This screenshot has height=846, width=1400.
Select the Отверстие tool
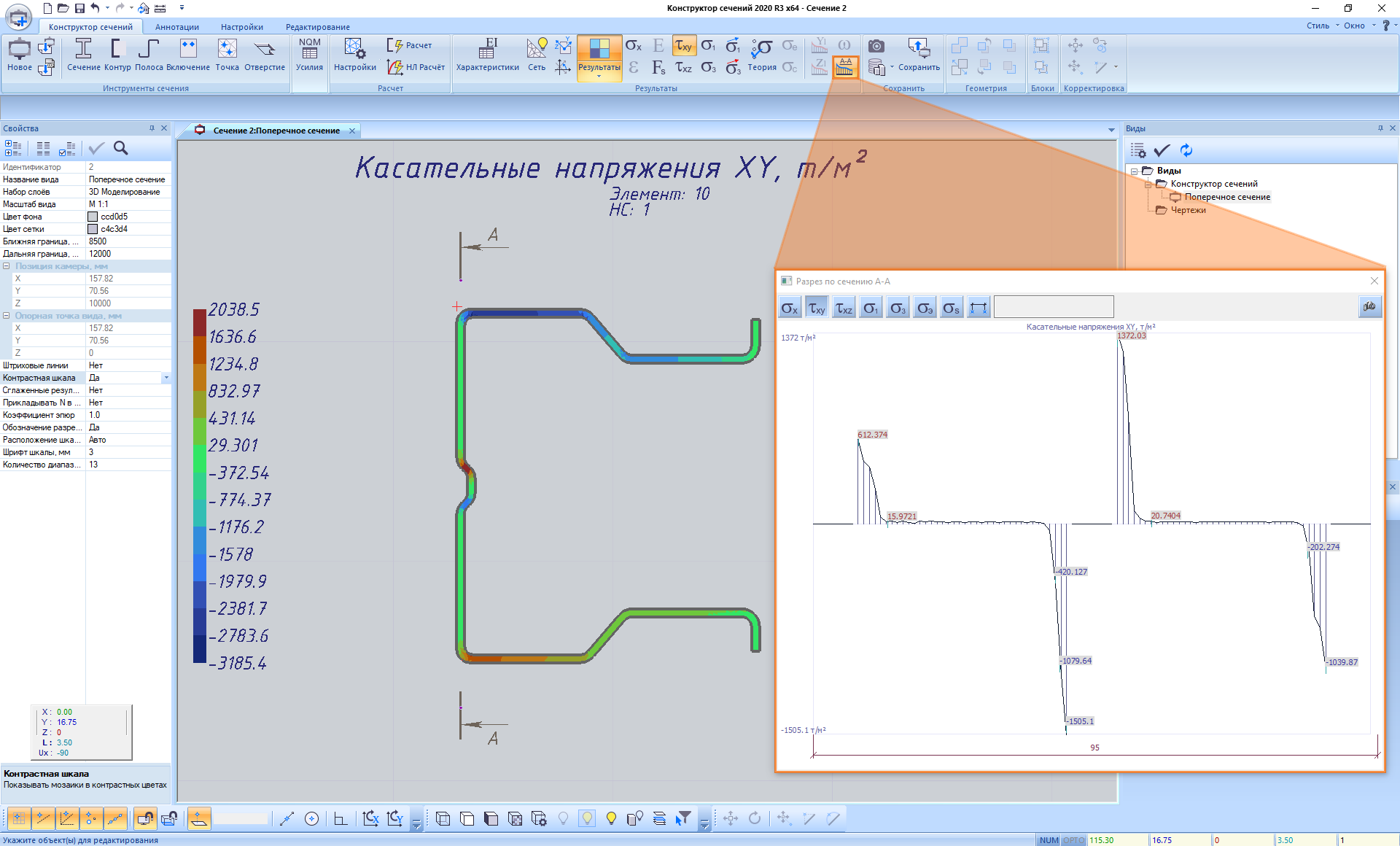pos(264,55)
